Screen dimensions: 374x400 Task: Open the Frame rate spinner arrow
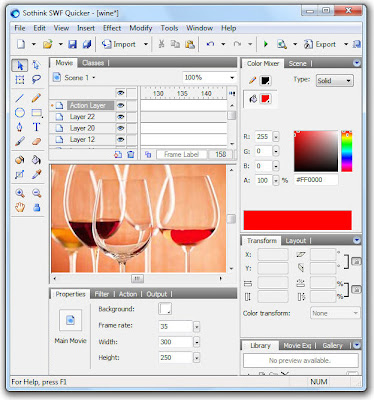coord(196,327)
